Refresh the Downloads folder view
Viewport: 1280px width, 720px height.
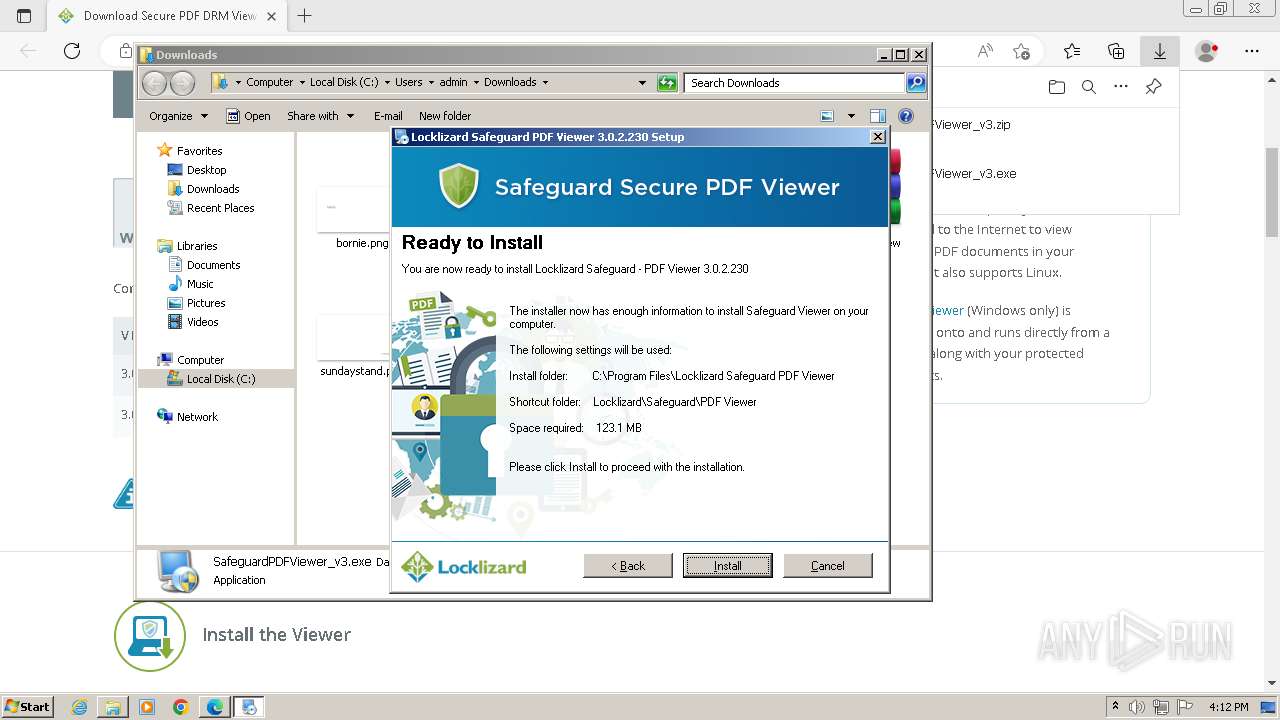(667, 83)
